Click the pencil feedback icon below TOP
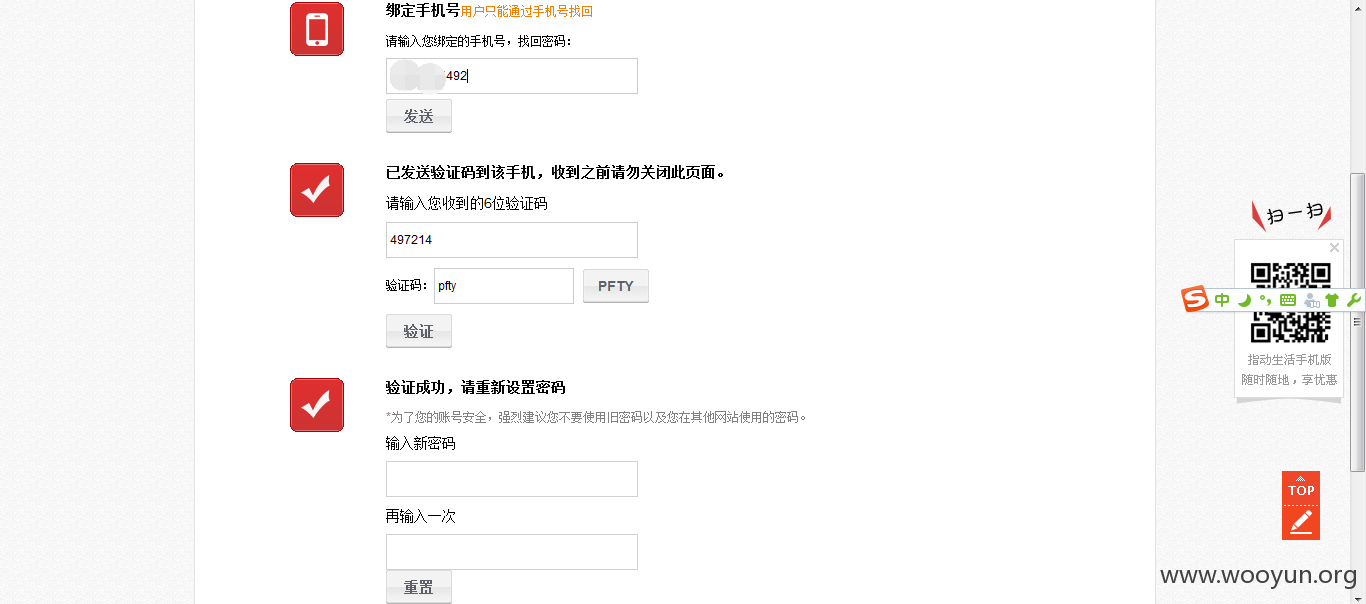The height and width of the screenshot is (604, 1366). [1301, 522]
